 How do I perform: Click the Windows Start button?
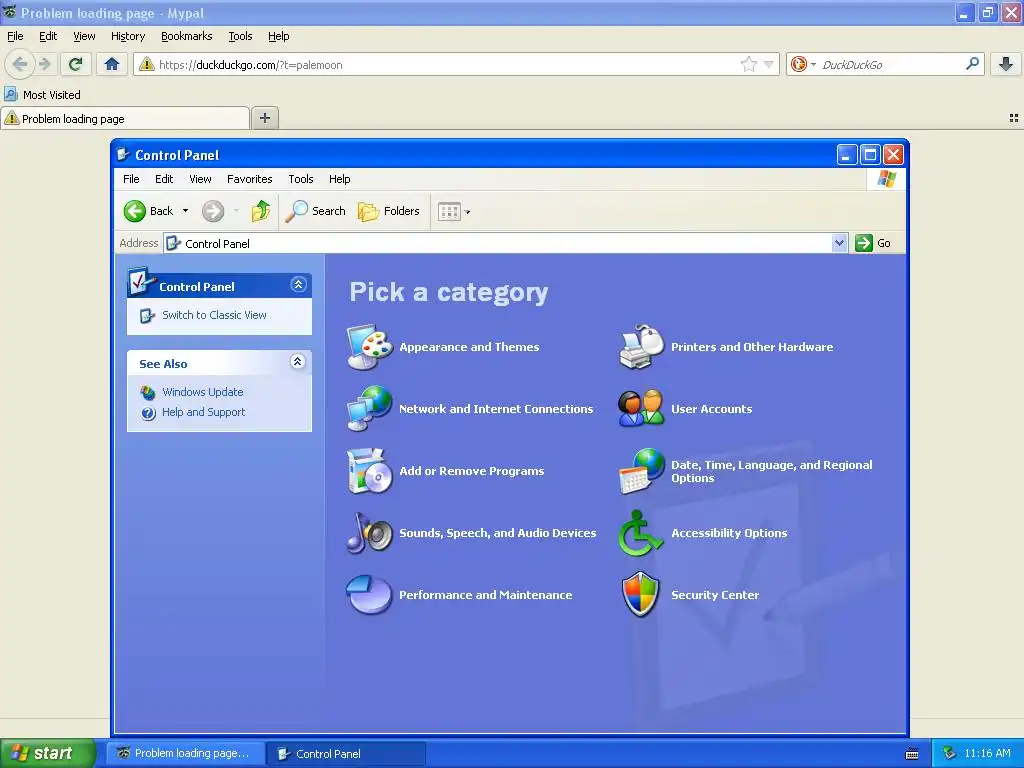[x=47, y=753]
